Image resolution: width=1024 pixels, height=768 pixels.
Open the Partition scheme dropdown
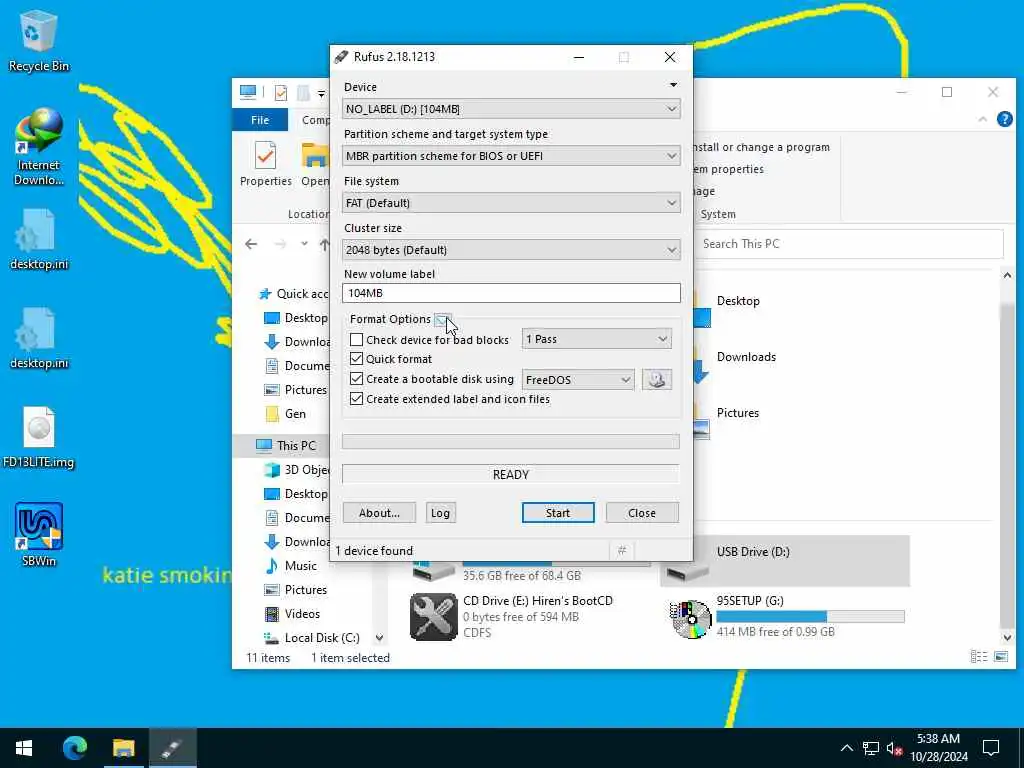point(511,156)
